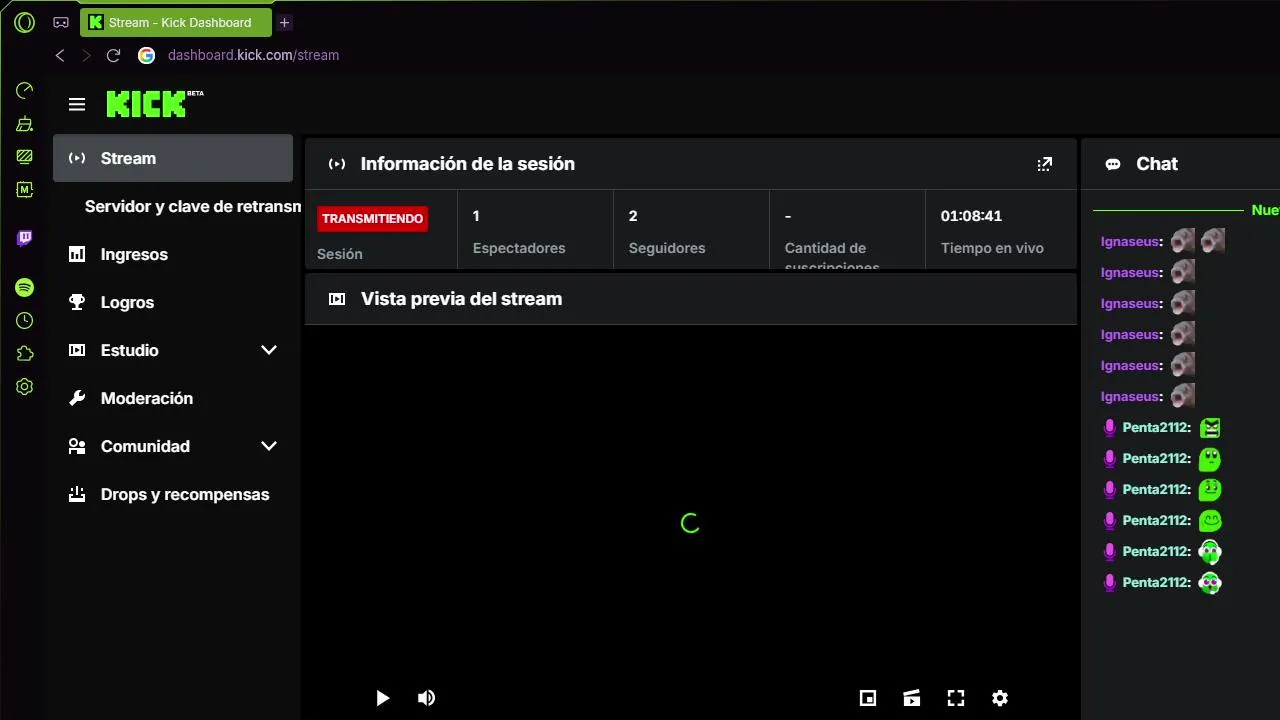Click the Seguidores count

[x=633, y=216]
